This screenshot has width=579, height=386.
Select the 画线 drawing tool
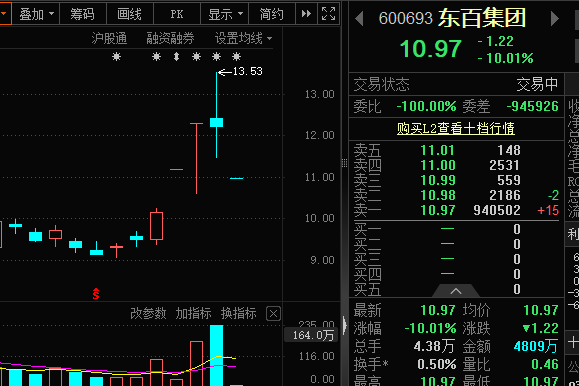pos(130,14)
